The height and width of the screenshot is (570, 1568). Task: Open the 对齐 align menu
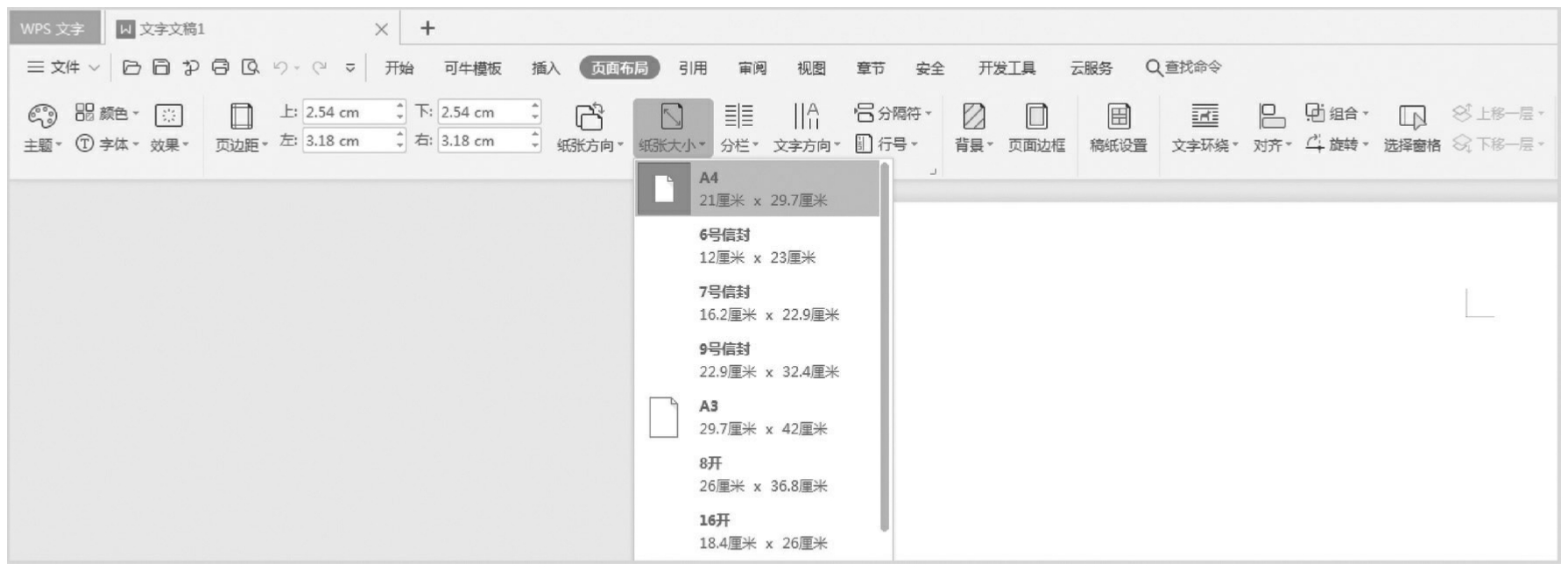(1272, 128)
